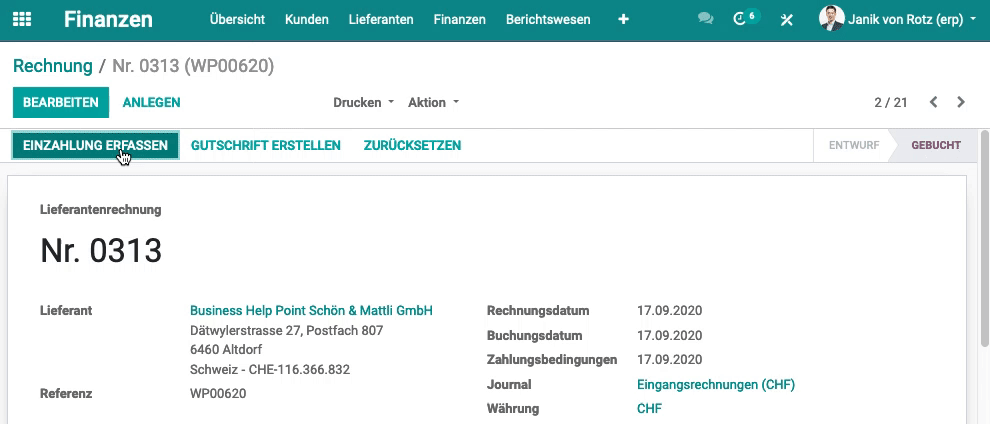
Task: Go to next record arrow
Action: (x=961, y=102)
